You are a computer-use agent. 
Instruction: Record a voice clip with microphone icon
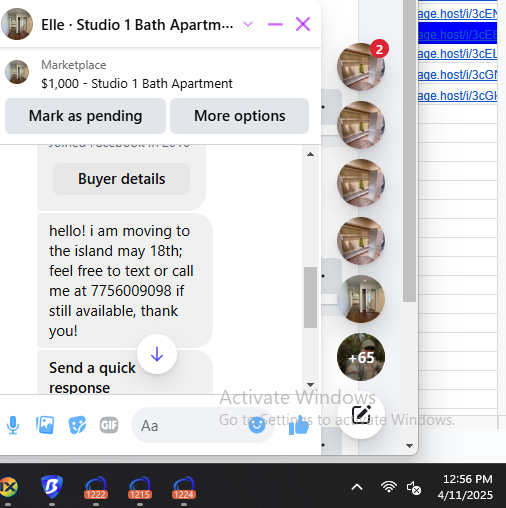(x=13, y=425)
